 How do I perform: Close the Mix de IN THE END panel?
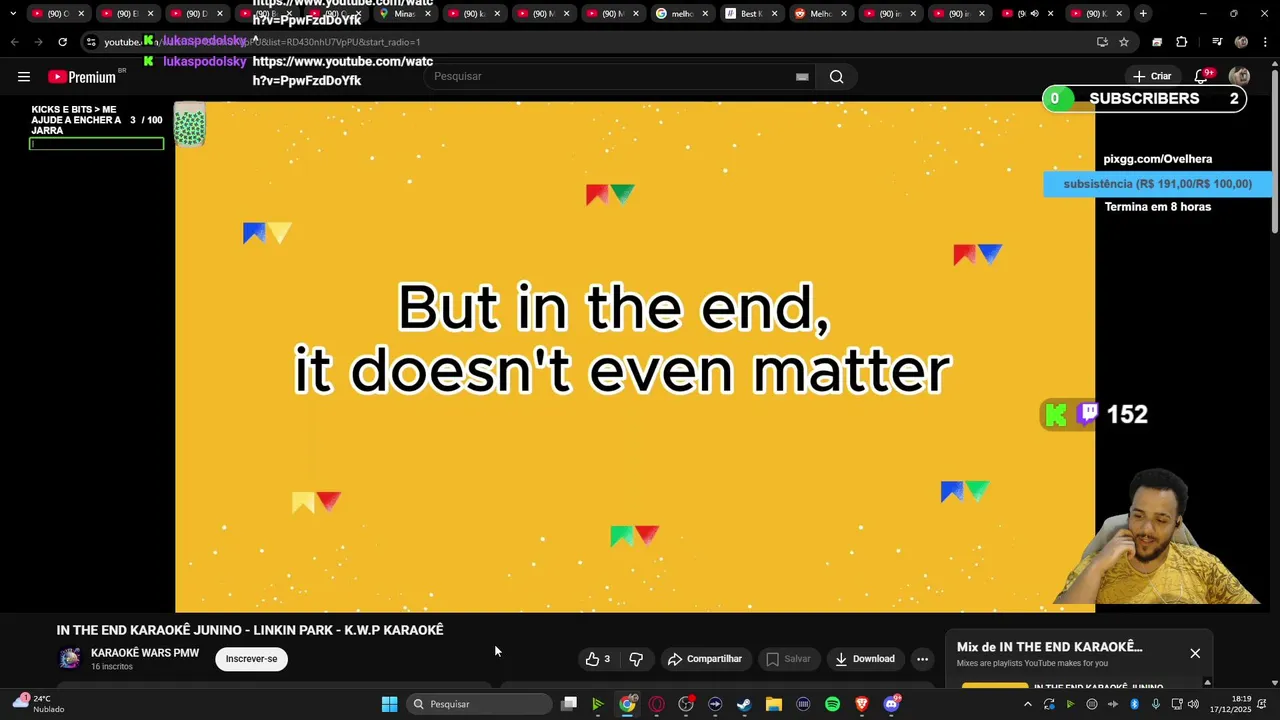(x=1195, y=653)
